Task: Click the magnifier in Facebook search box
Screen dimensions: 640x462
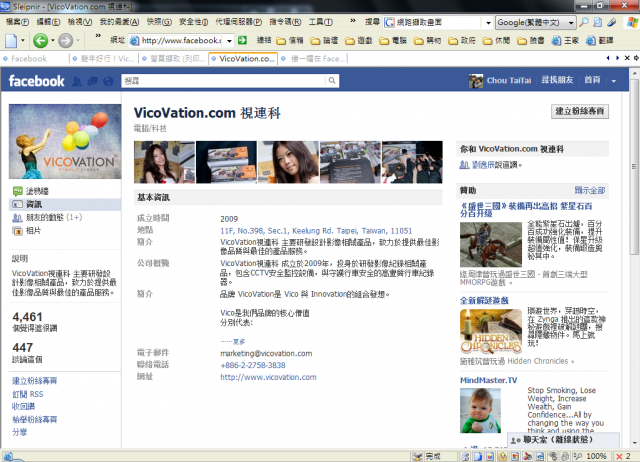Action: pos(332,81)
